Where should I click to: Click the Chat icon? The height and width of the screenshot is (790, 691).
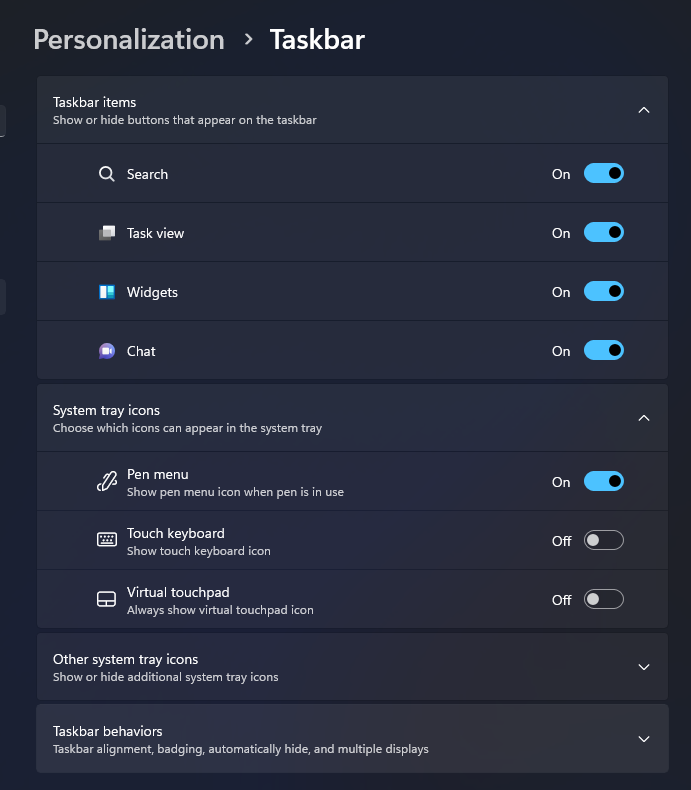click(107, 351)
